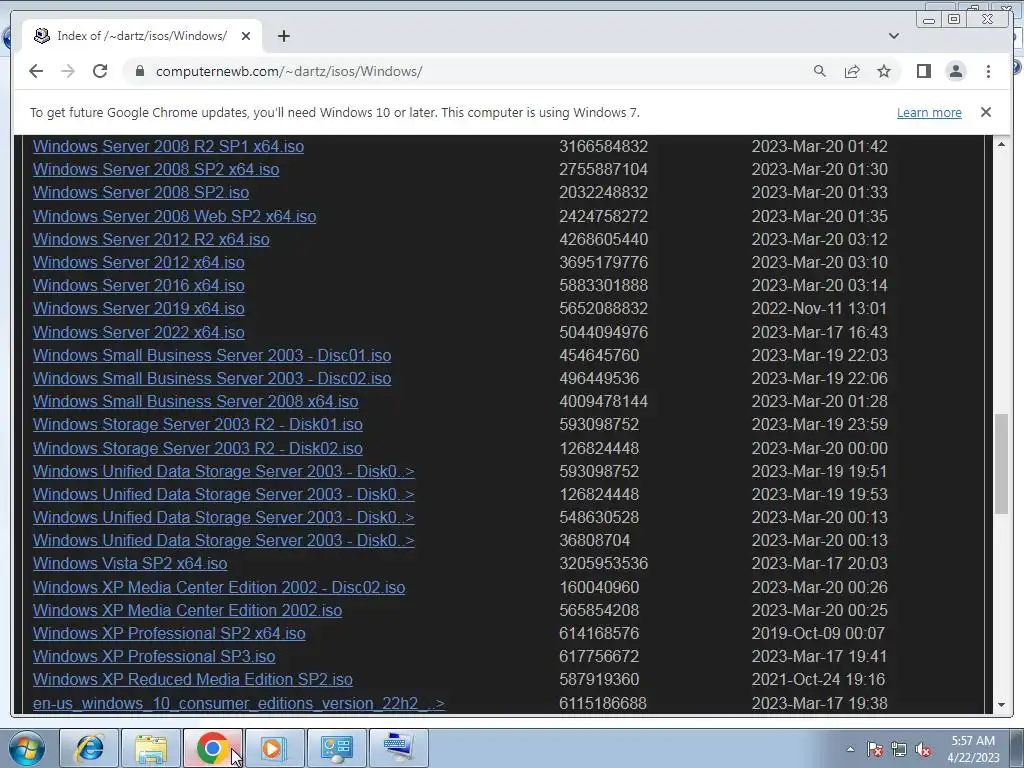Open Chrome's three-dot menu
Viewport: 1024px width, 768px height.
click(x=988, y=71)
